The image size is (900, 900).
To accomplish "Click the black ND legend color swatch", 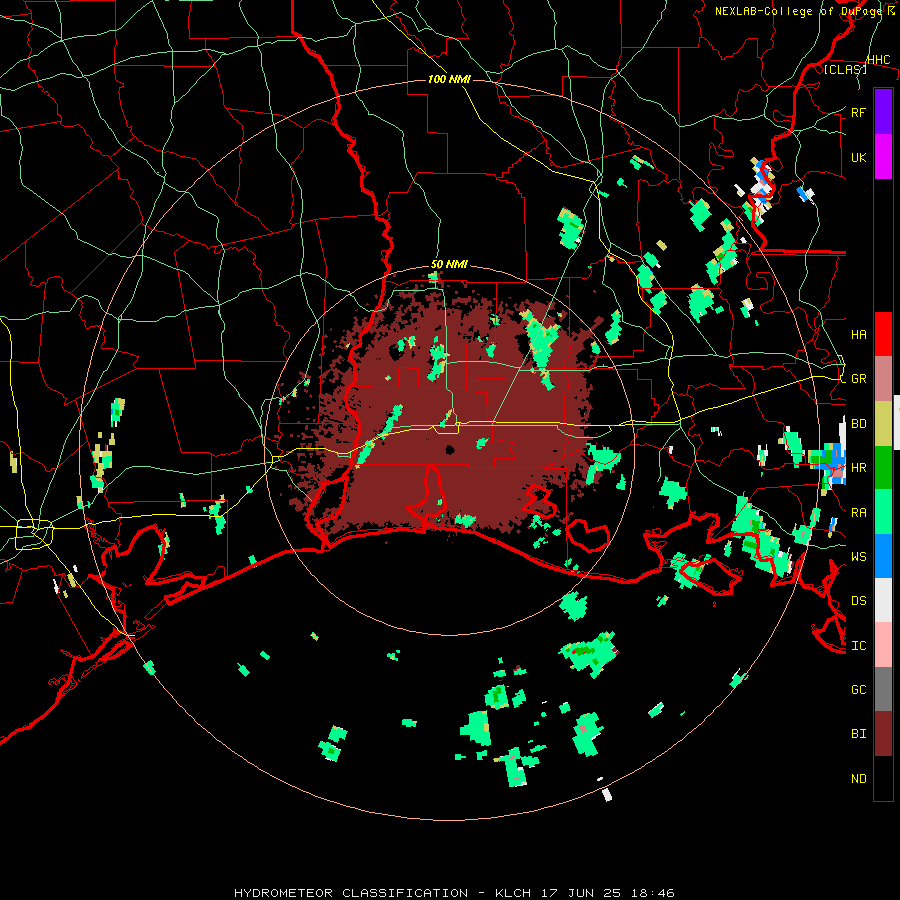I will click(883, 778).
